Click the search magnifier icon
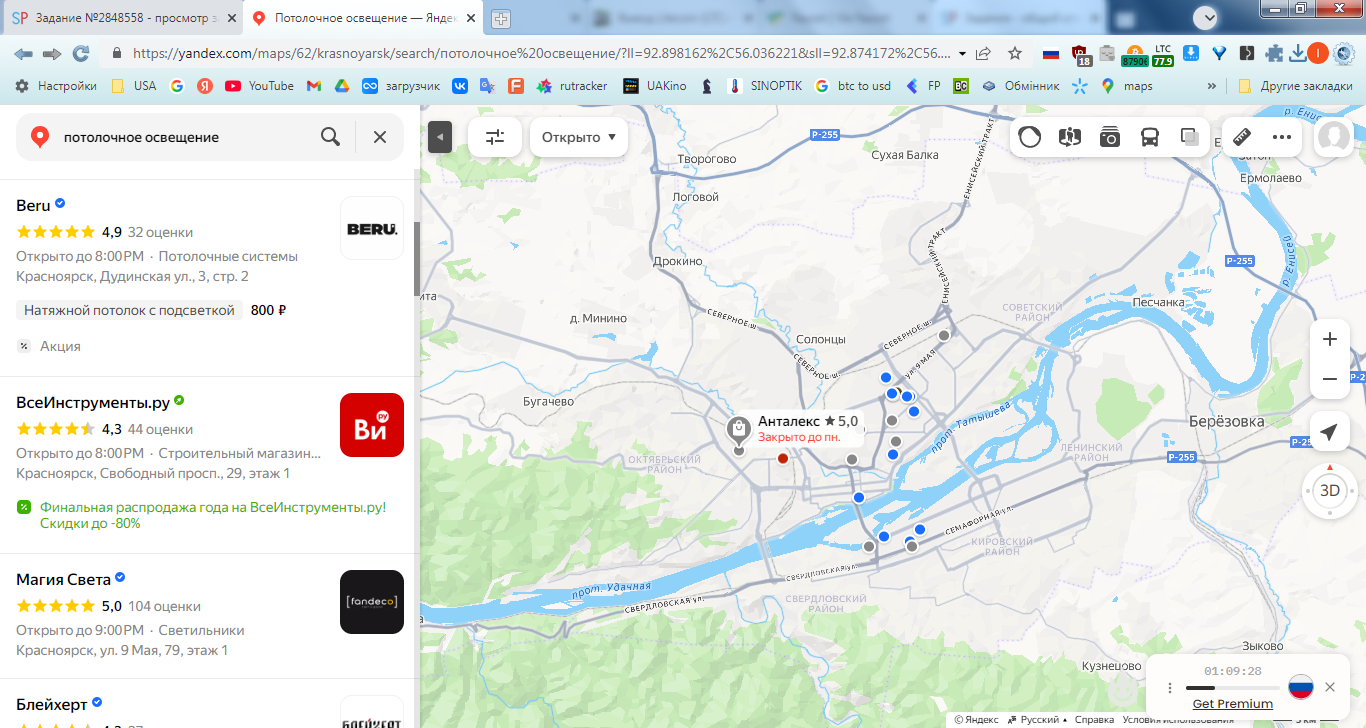The image size is (1366, 728). click(330, 137)
